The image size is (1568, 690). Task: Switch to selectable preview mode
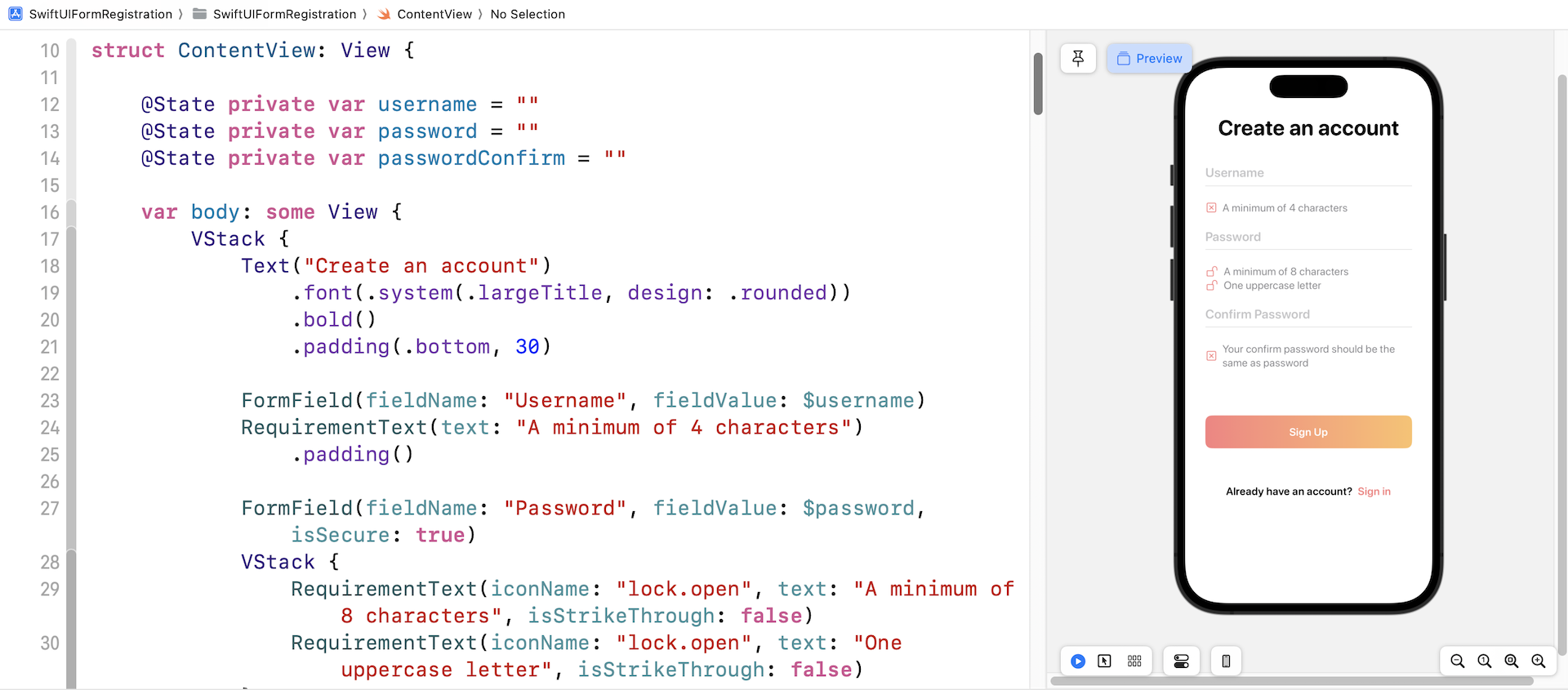click(x=1105, y=661)
